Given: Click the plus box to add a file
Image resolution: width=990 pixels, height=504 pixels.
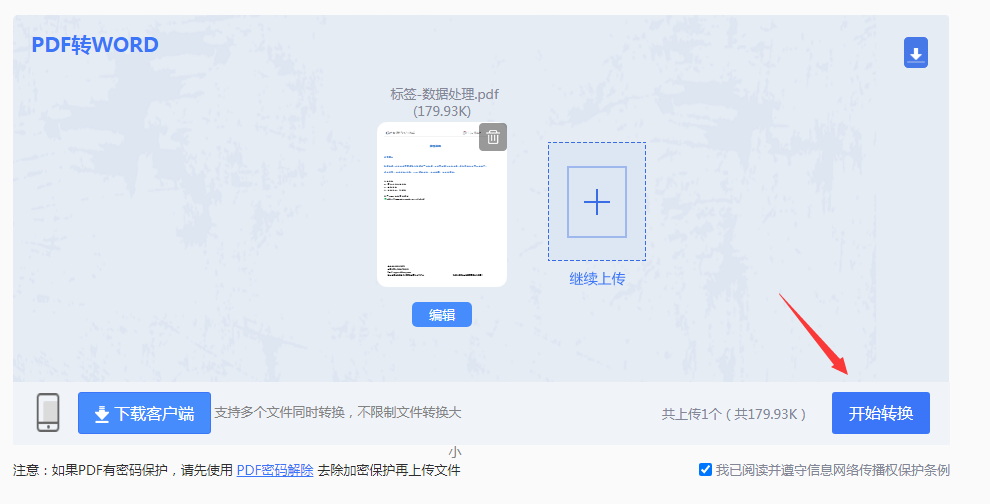Looking at the screenshot, I should pyautogui.click(x=597, y=201).
